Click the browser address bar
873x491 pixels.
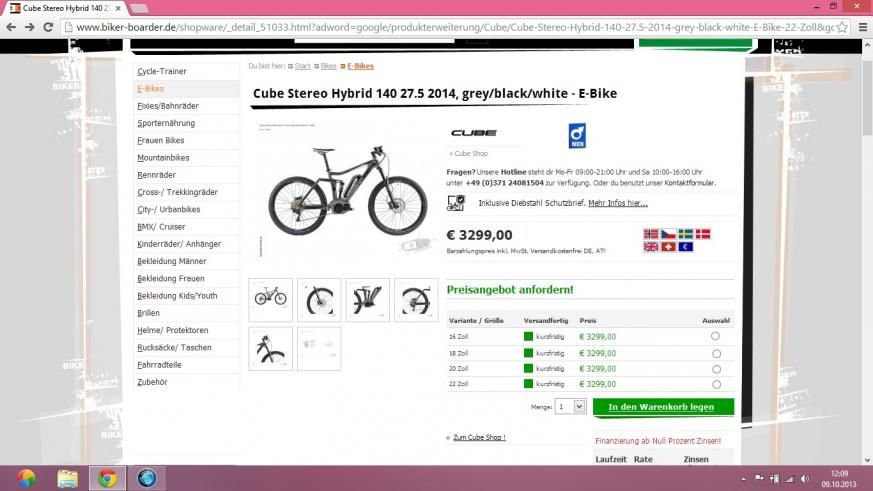click(x=454, y=27)
